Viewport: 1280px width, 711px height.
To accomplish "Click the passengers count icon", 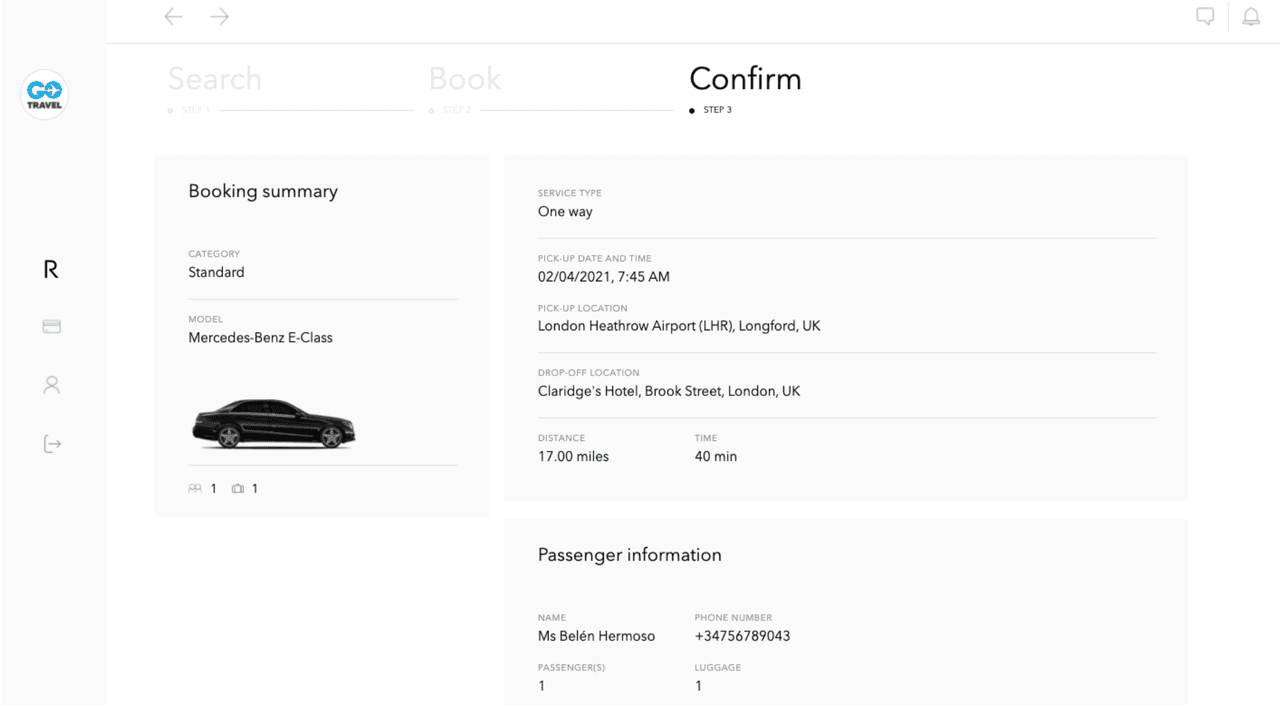I will click(195, 489).
